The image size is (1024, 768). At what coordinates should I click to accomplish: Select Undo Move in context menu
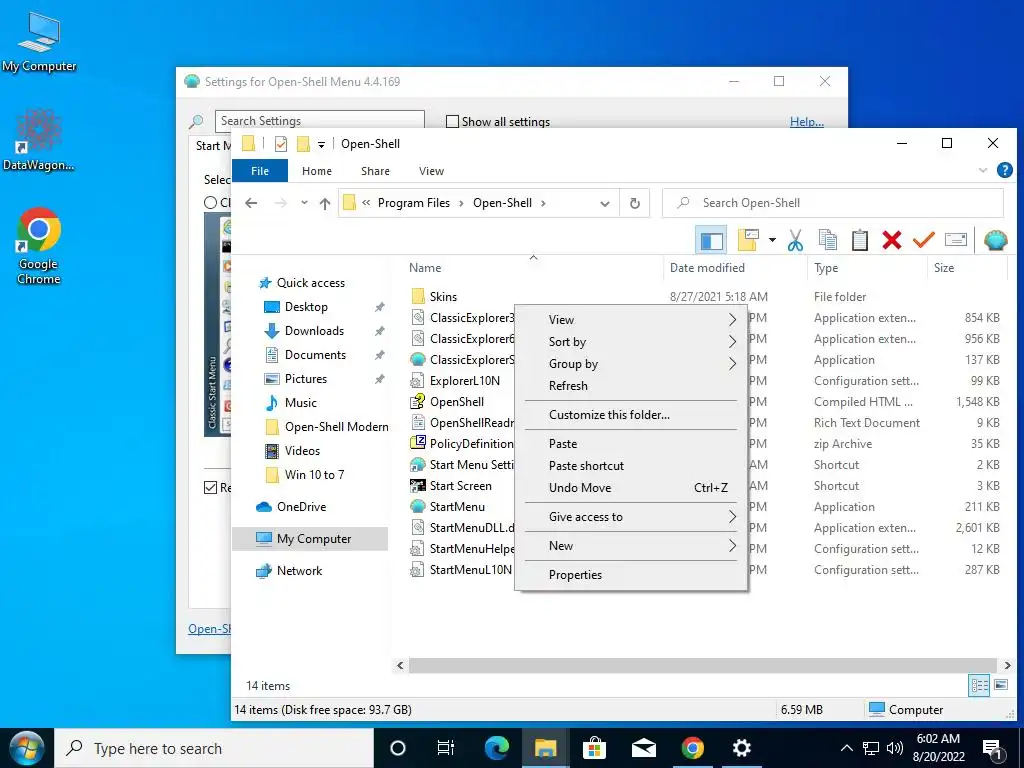coord(631,488)
